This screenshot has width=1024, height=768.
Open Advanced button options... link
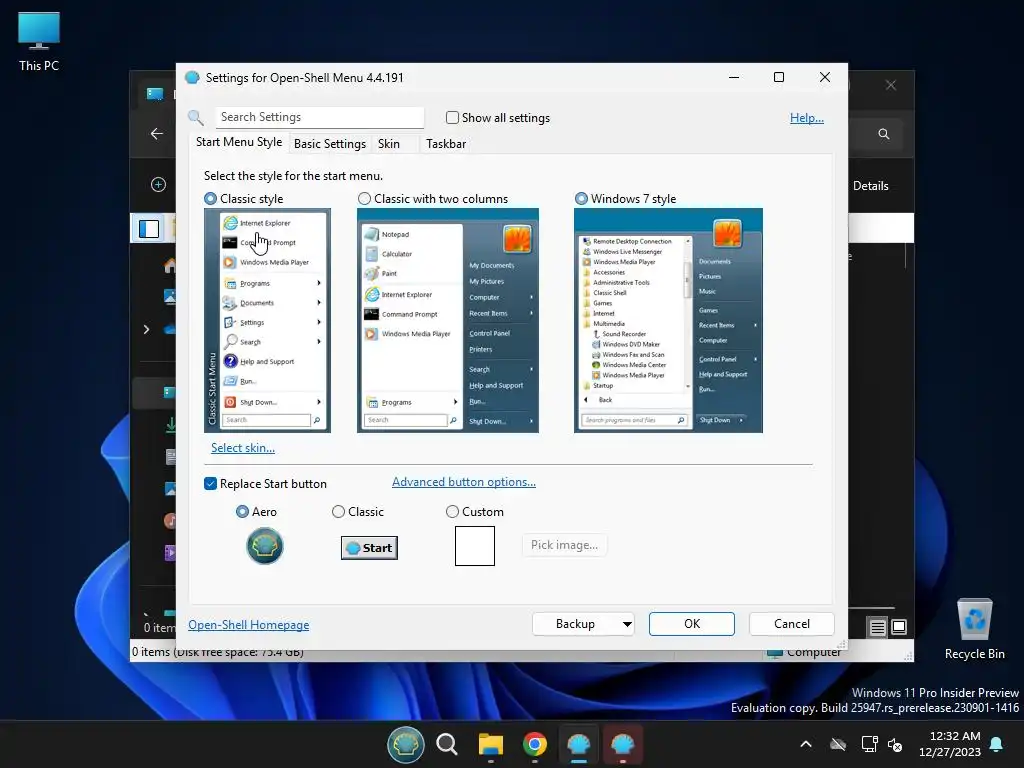click(x=464, y=482)
